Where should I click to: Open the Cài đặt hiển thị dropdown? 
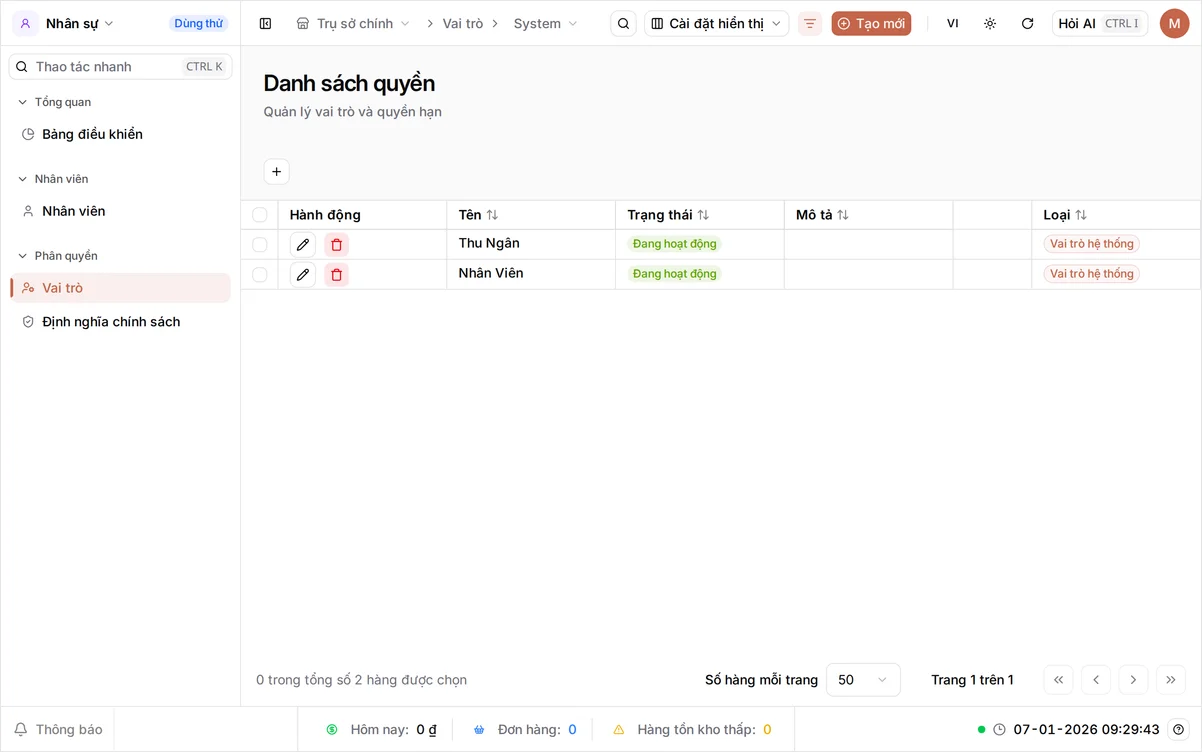point(716,23)
